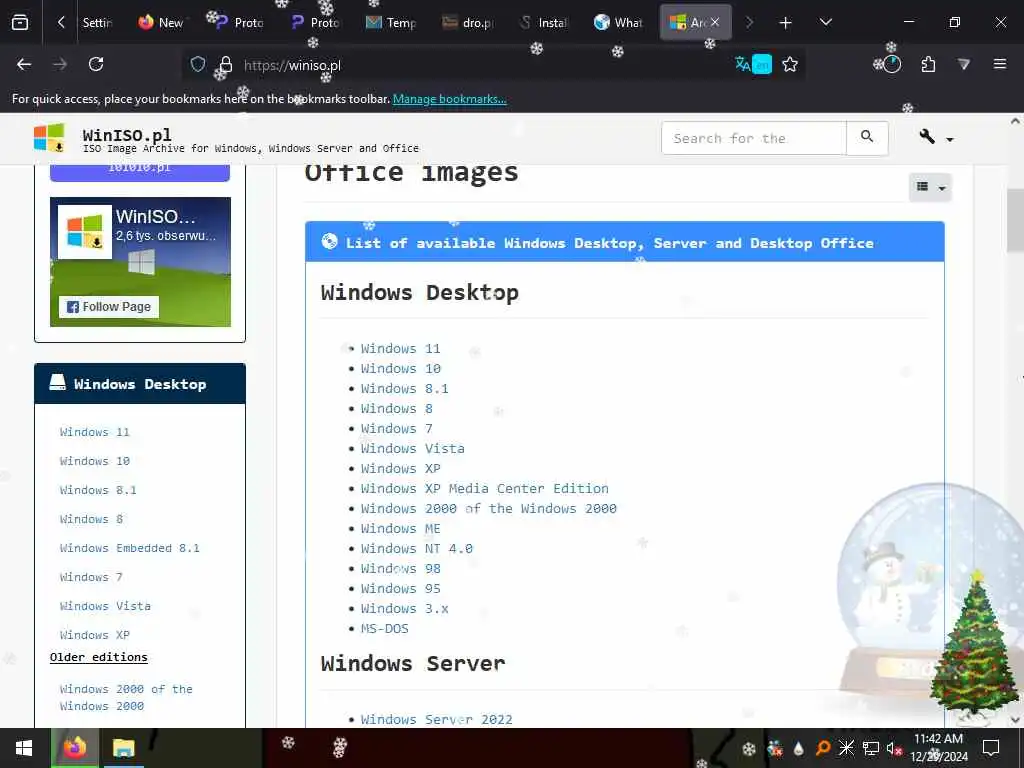
Task: Click the Windows Start button
Action: coord(24,748)
